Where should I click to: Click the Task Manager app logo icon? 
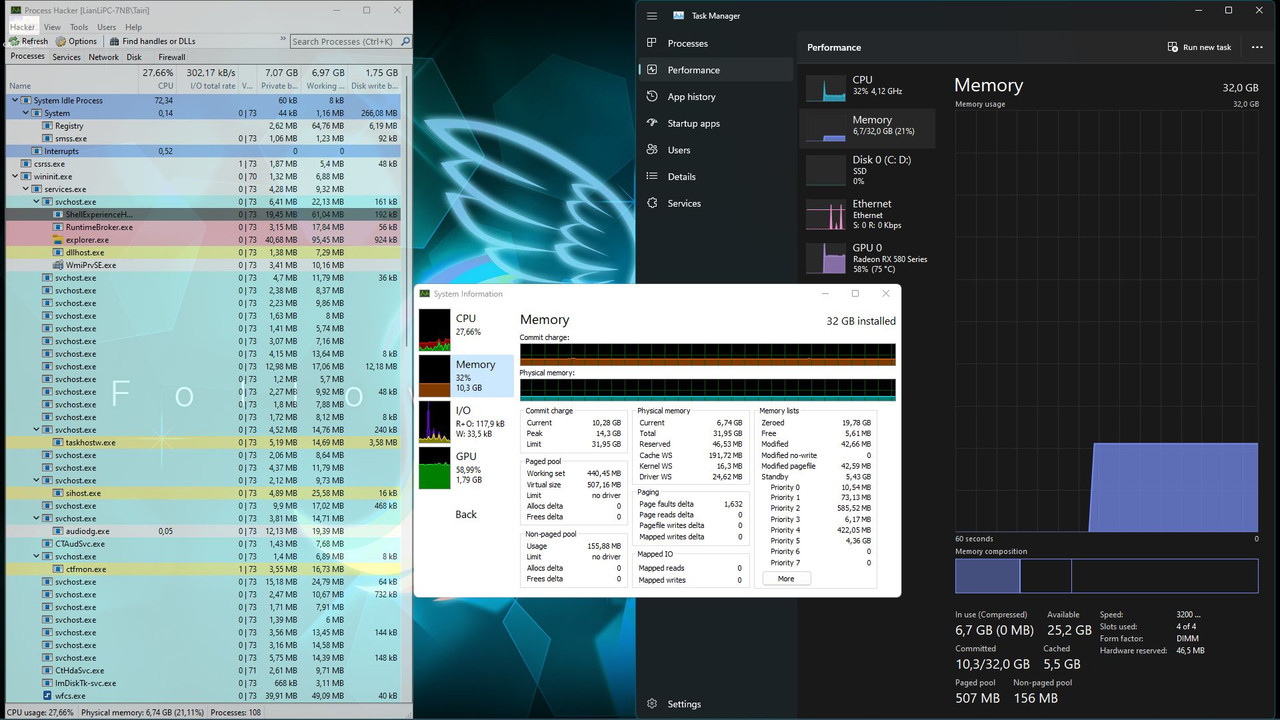pyautogui.click(x=679, y=16)
